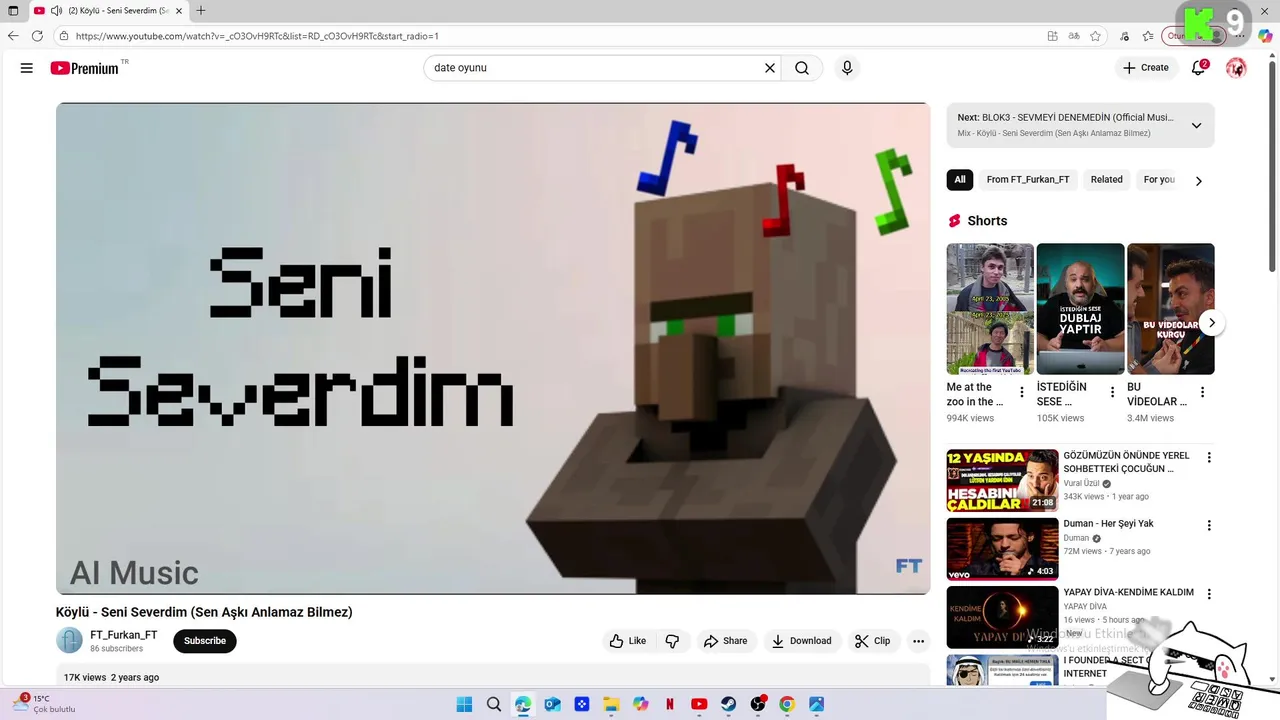Image resolution: width=1280 pixels, height=720 pixels.
Task: Open File Explorer from the taskbar
Action: coord(611,704)
